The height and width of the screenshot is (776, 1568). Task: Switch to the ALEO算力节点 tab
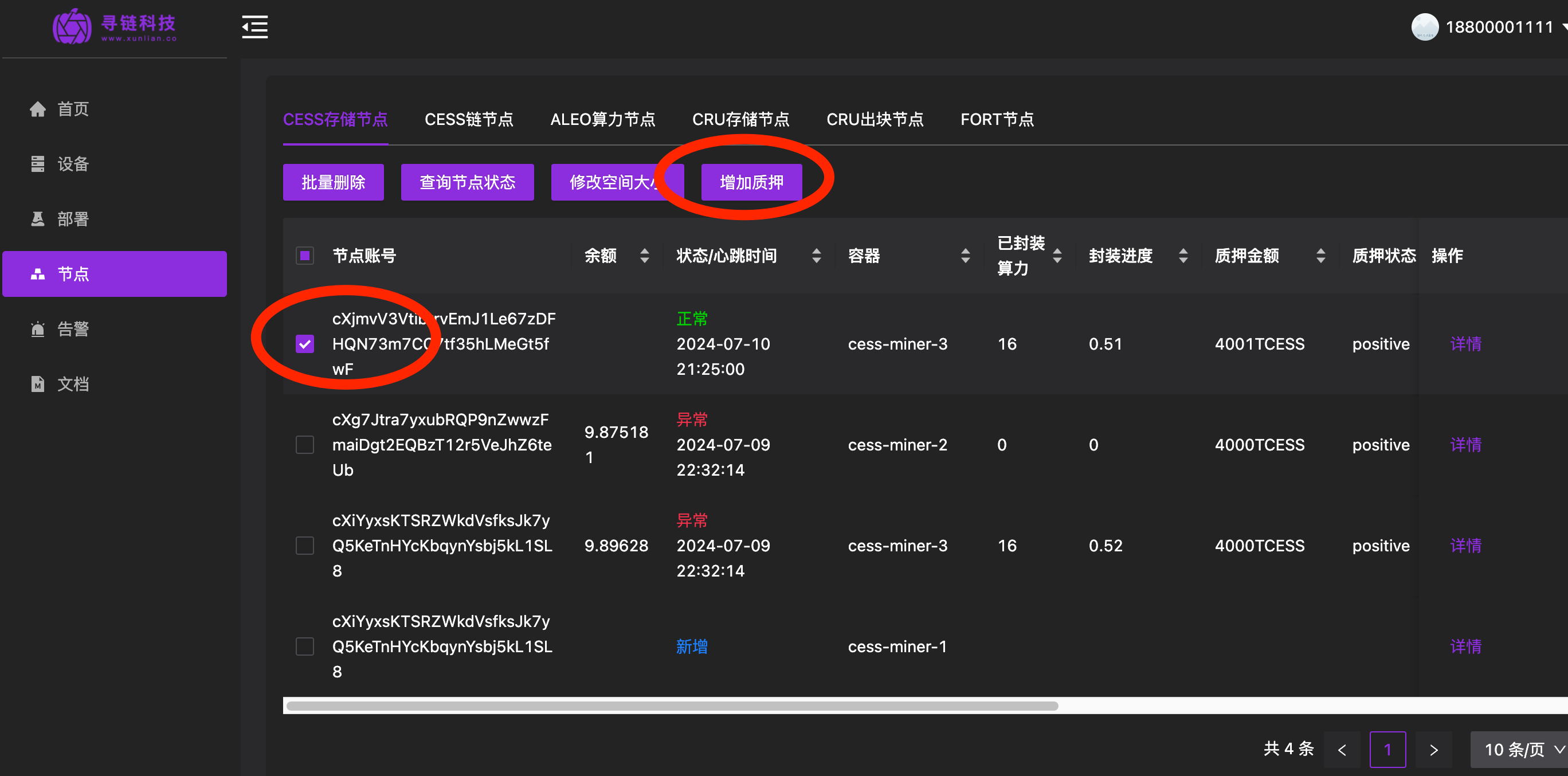pos(602,119)
